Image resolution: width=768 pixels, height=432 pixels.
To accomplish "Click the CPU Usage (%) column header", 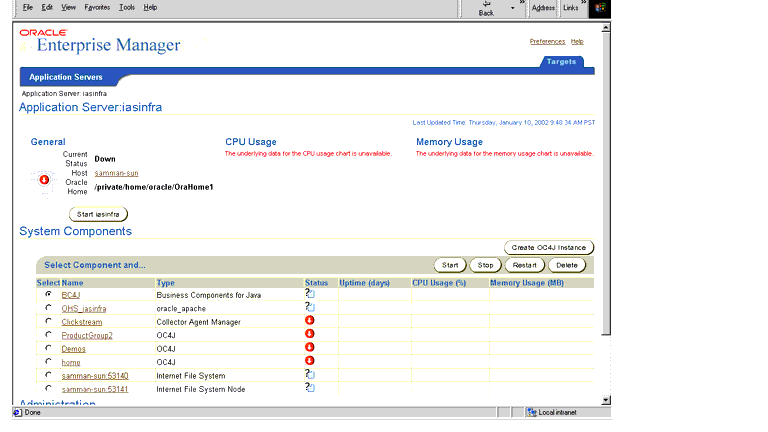I will 439,283.
